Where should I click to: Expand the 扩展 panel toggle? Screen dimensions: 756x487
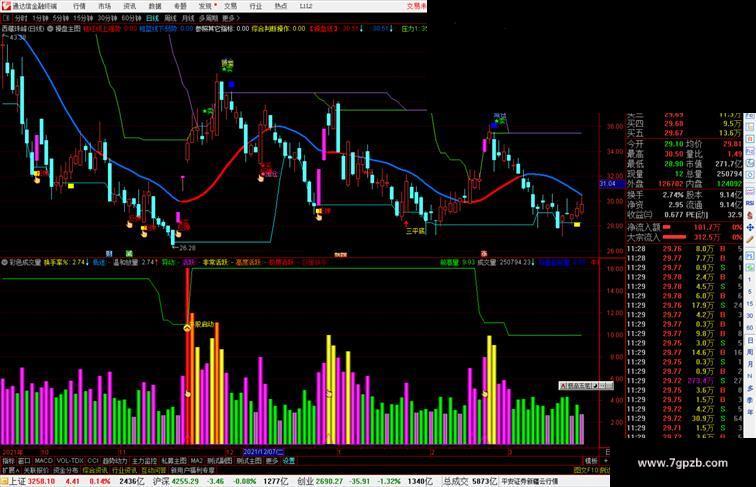(x=10, y=470)
